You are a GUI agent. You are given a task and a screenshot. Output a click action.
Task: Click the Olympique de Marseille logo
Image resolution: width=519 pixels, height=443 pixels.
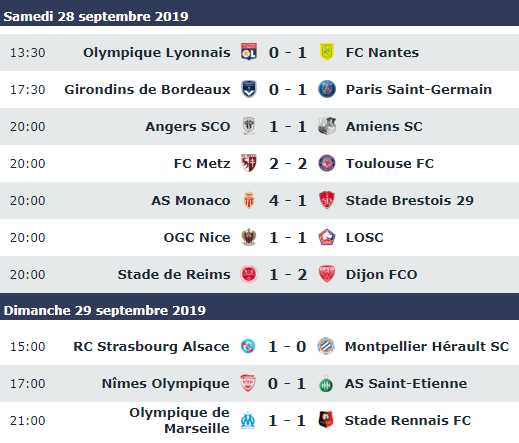[248, 420]
